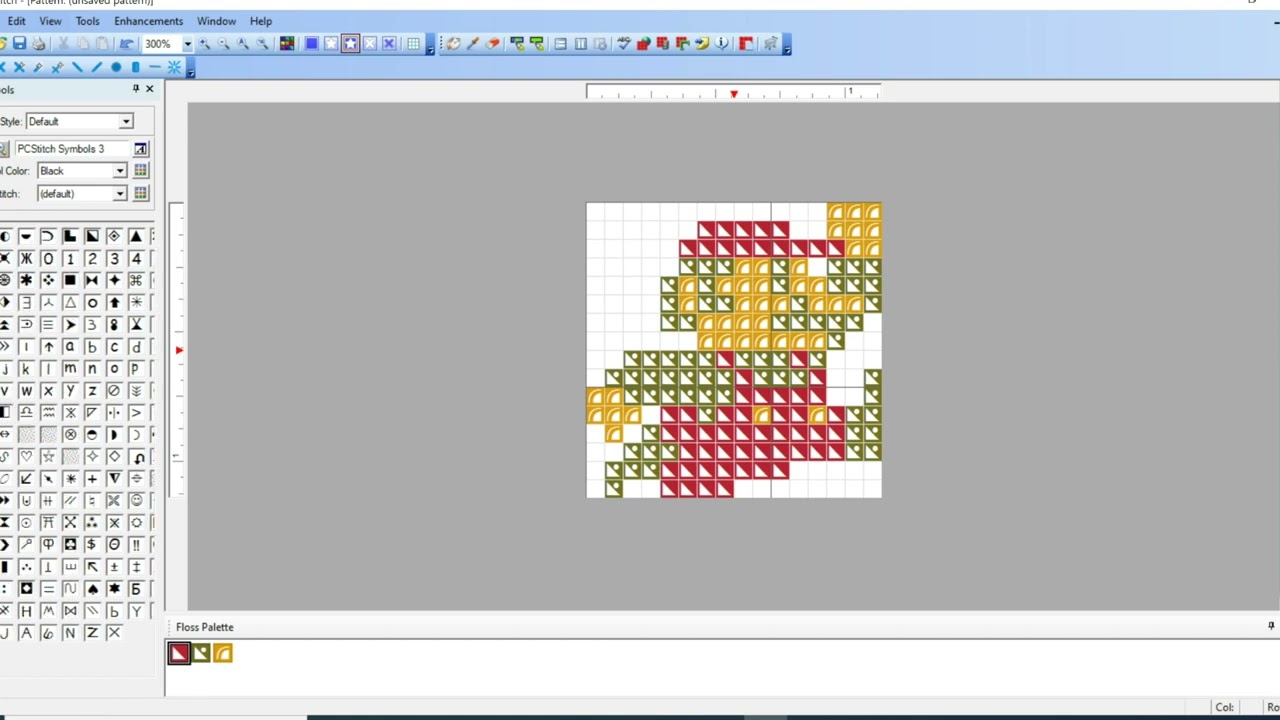Choose the plus sign symbol
The height and width of the screenshot is (720, 1280).
coord(92,478)
